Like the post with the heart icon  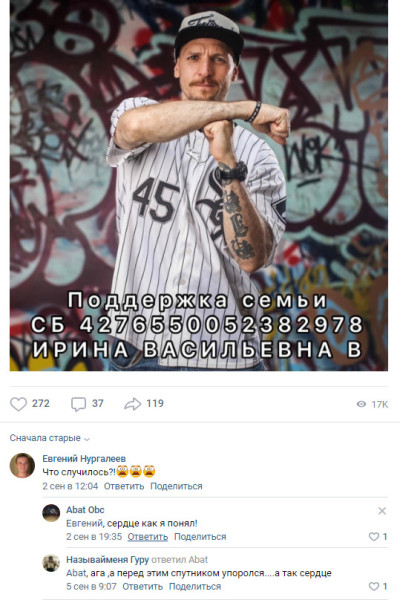point(18,404)
